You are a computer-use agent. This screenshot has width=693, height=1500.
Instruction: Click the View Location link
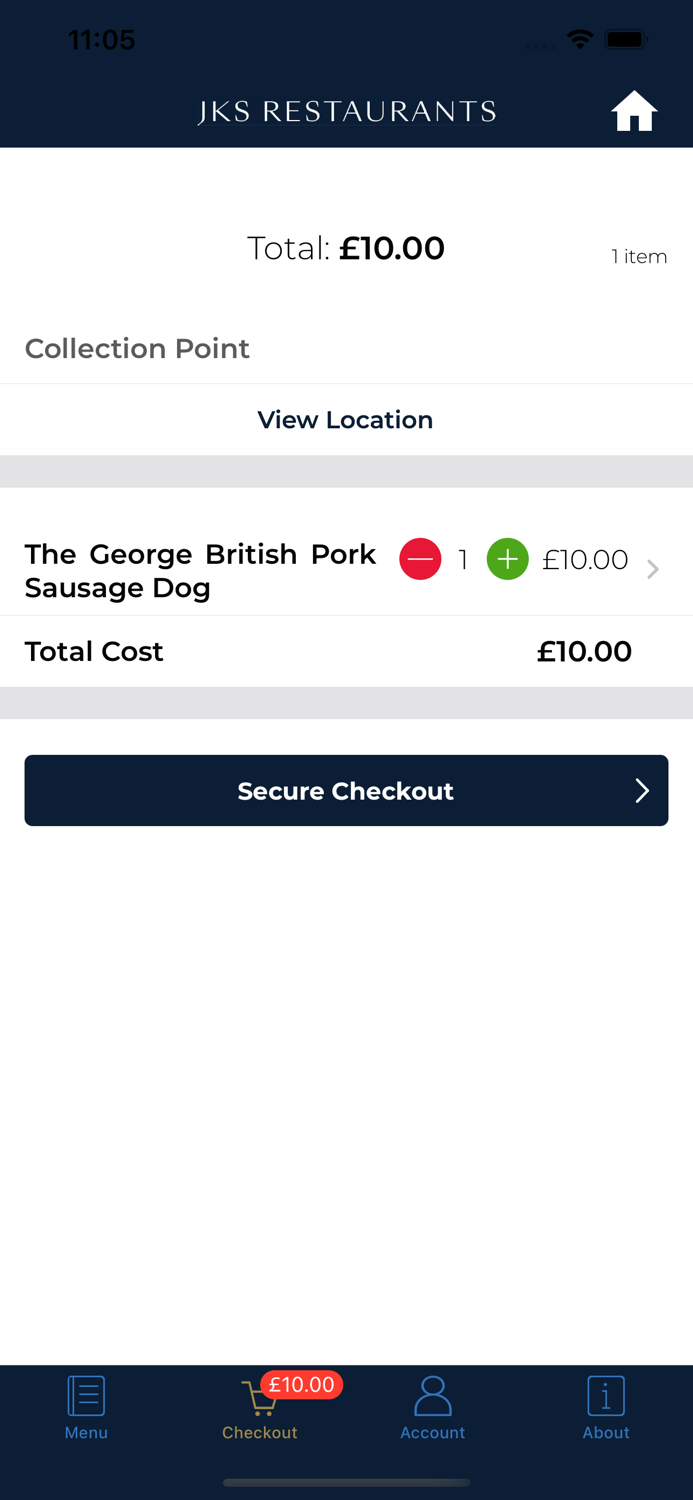345,420
